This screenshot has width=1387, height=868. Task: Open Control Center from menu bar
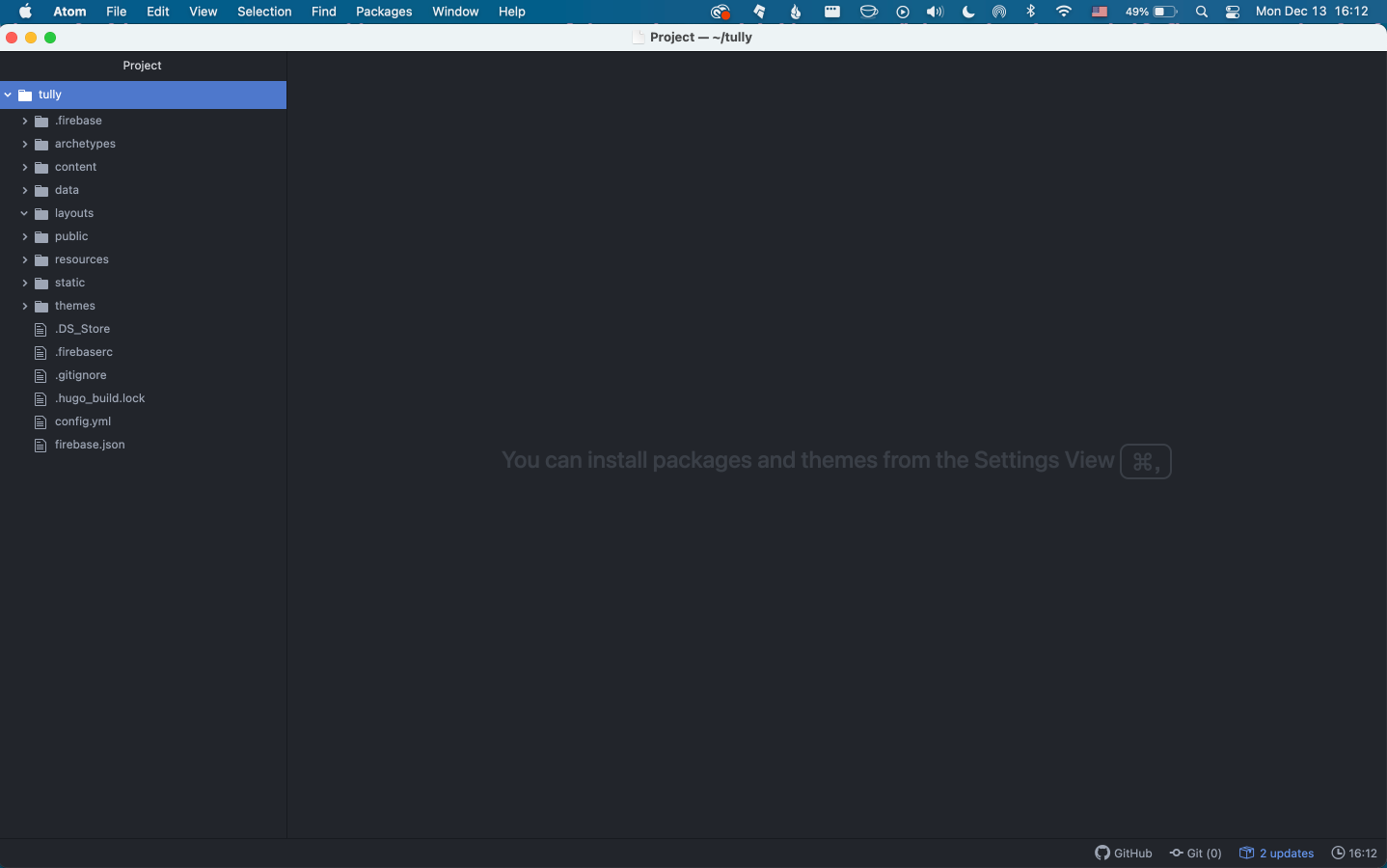pos(1233,12)
